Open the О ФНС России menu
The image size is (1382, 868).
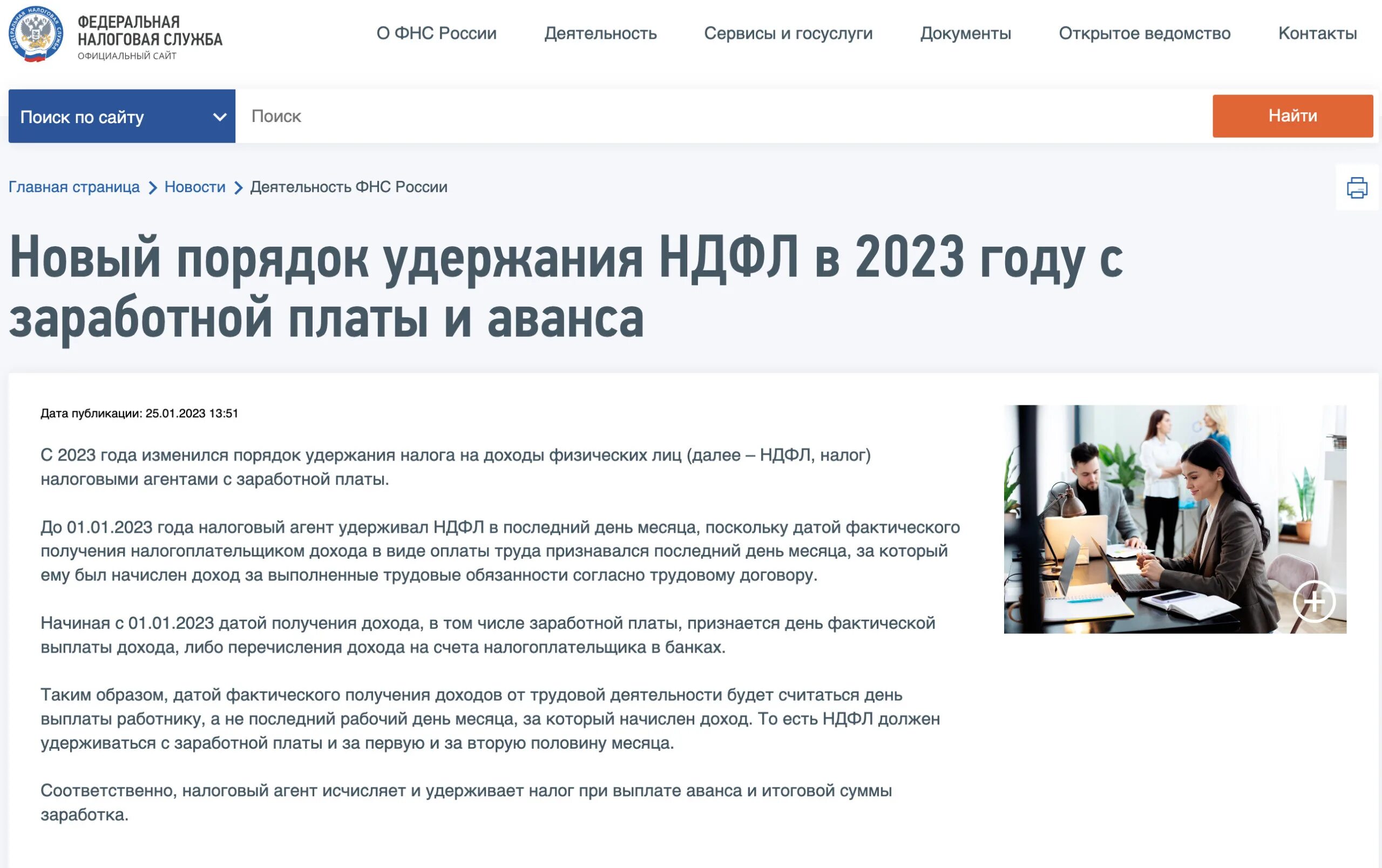click(x=436, y=33)
